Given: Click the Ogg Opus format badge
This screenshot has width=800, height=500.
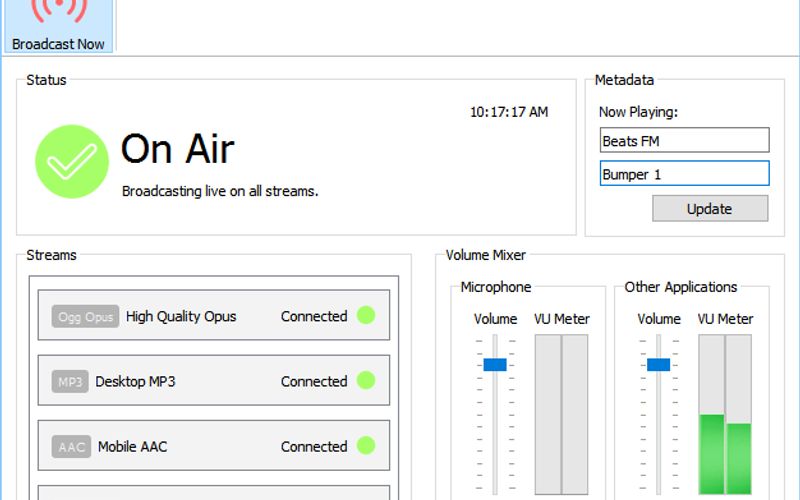Looking at the screenshot, I should pyautogui.click(x=85, y=316).
